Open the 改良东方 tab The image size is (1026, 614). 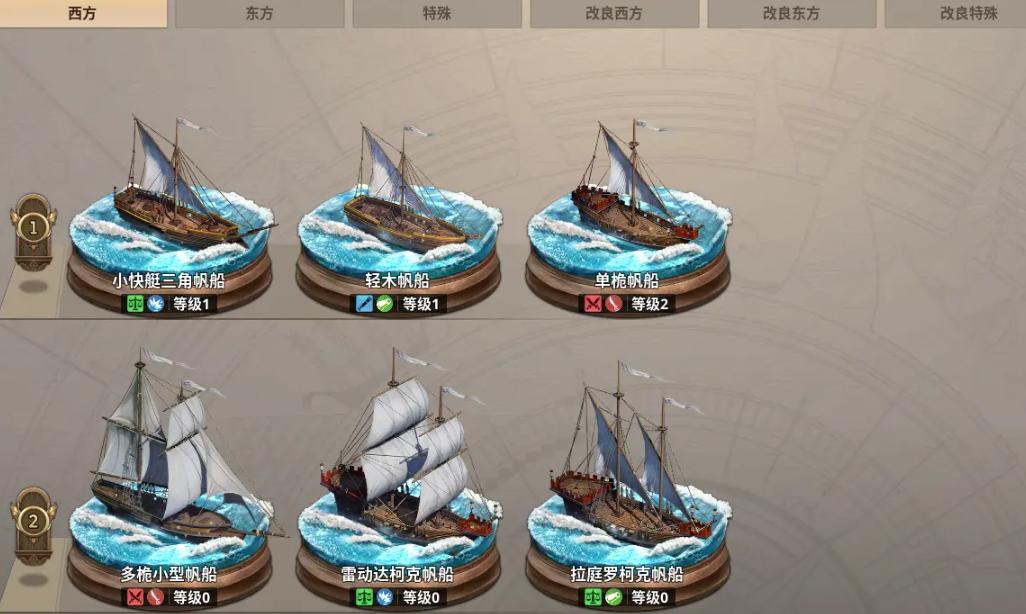[x=792, y=13]
